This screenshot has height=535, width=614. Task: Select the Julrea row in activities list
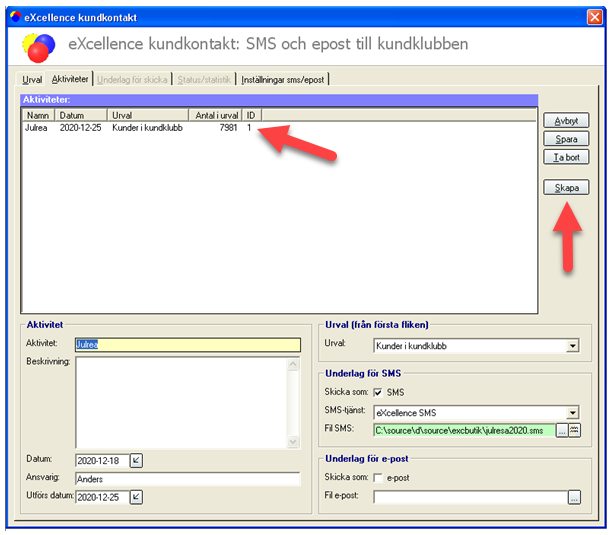click(279, 128)
